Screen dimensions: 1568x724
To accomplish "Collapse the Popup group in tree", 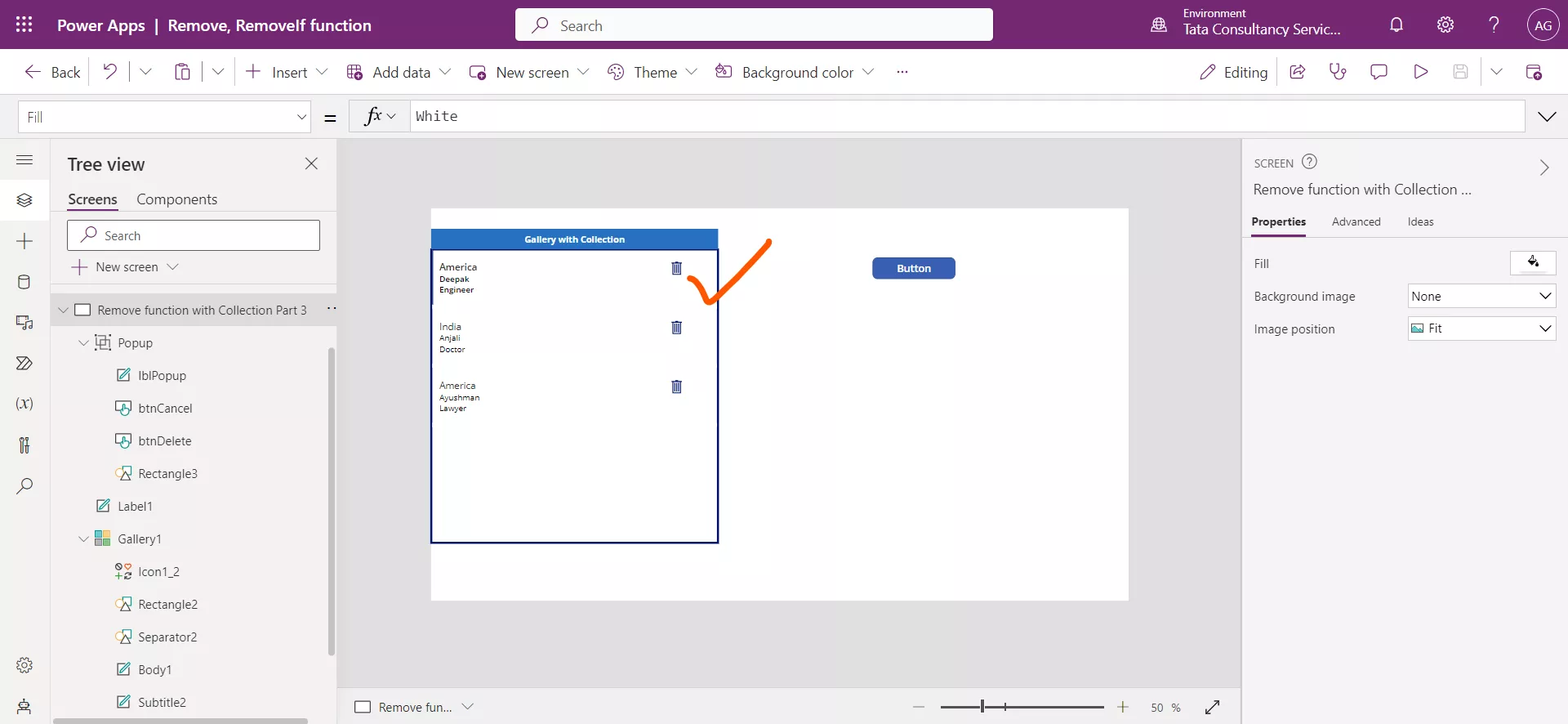I will (83, 343).
